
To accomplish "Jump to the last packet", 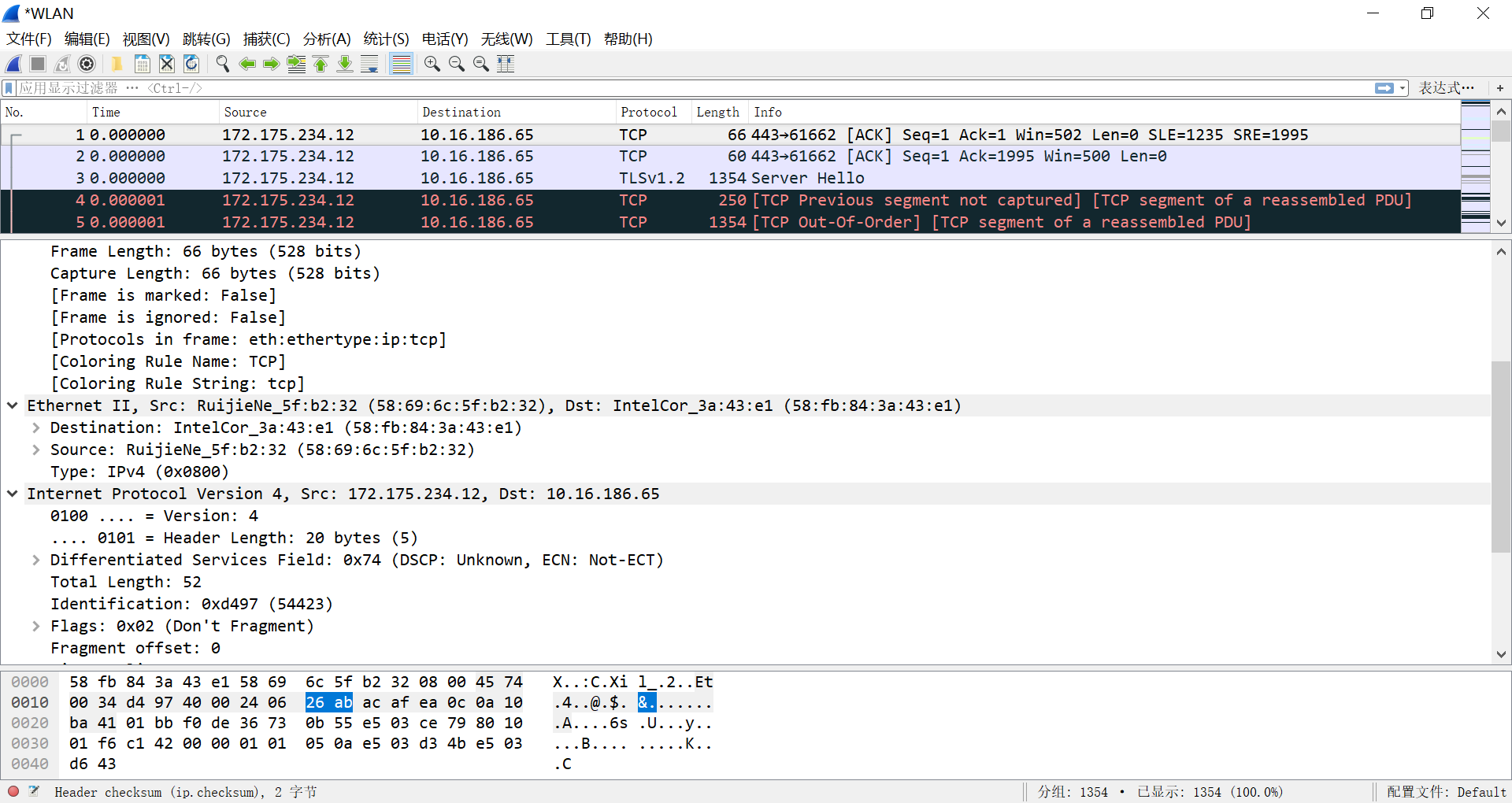I will click(x=345, y=64).
